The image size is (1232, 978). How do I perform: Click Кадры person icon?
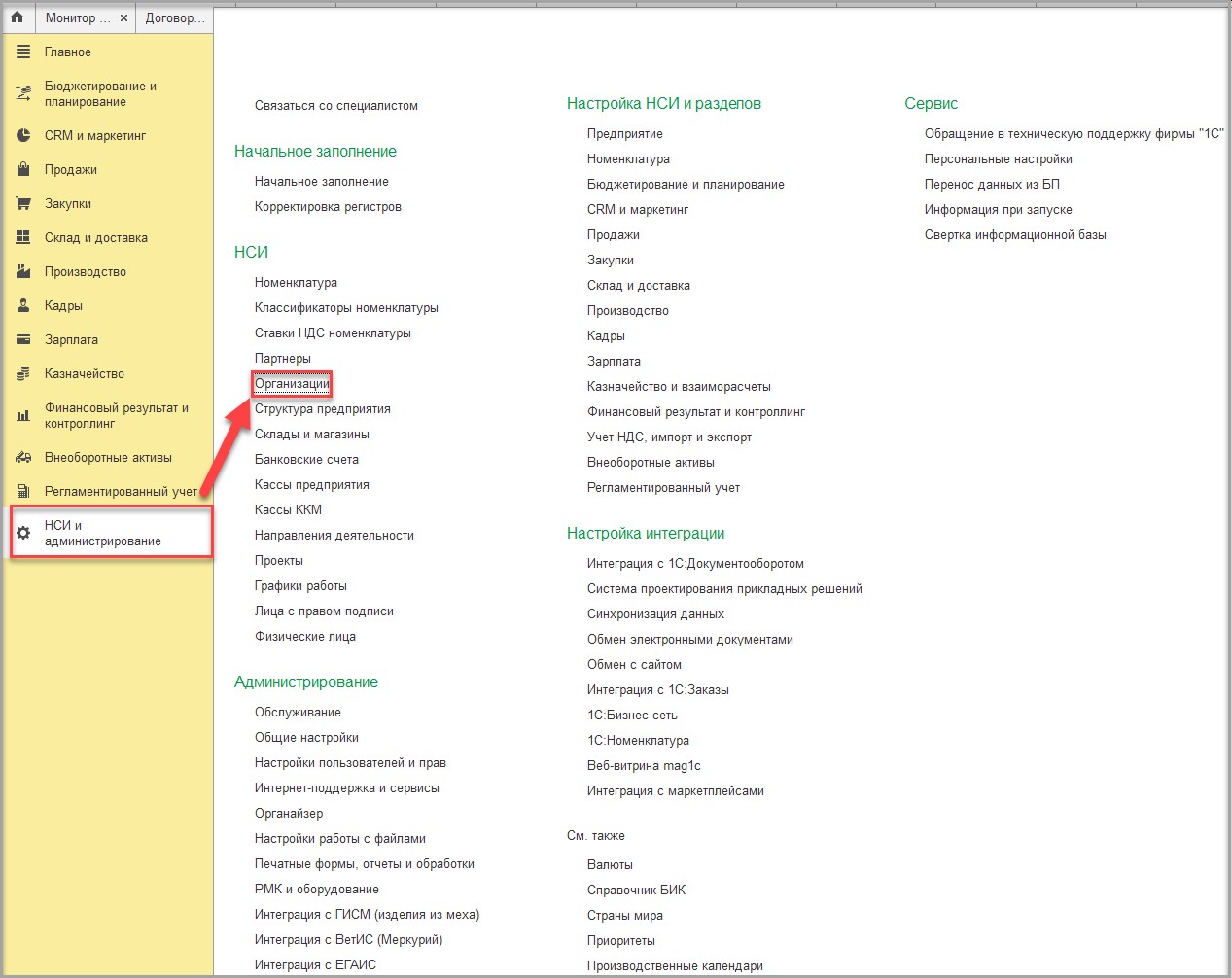pyautogui.click(x=23, y=305)
